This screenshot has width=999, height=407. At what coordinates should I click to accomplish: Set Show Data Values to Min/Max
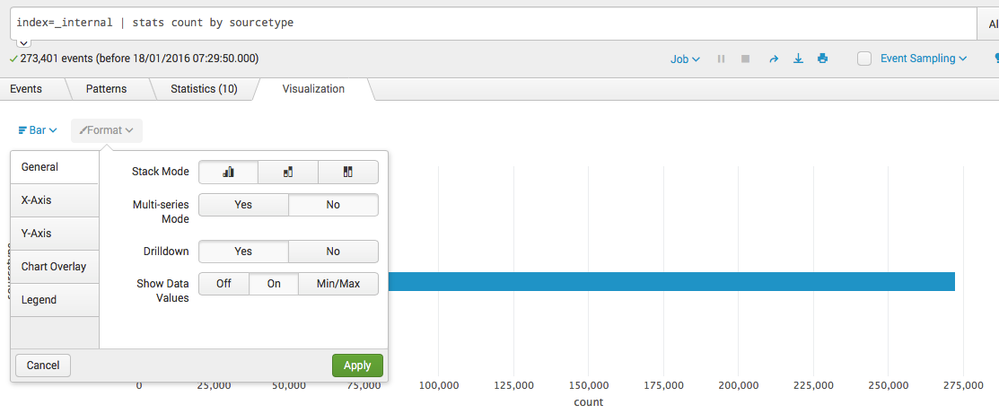pos(338,284)
